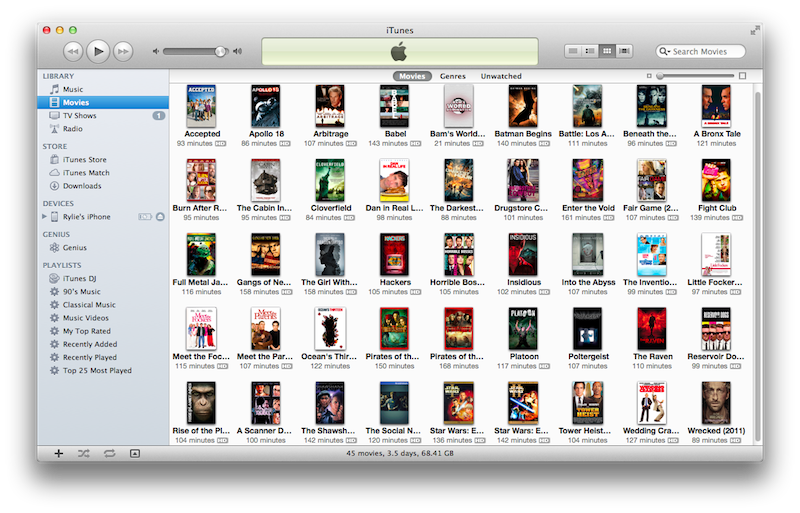This screenshot has width=800, height=513.
Task: Expand Rylie's iPhone disclosure triangle
Action: click(44, 216)
